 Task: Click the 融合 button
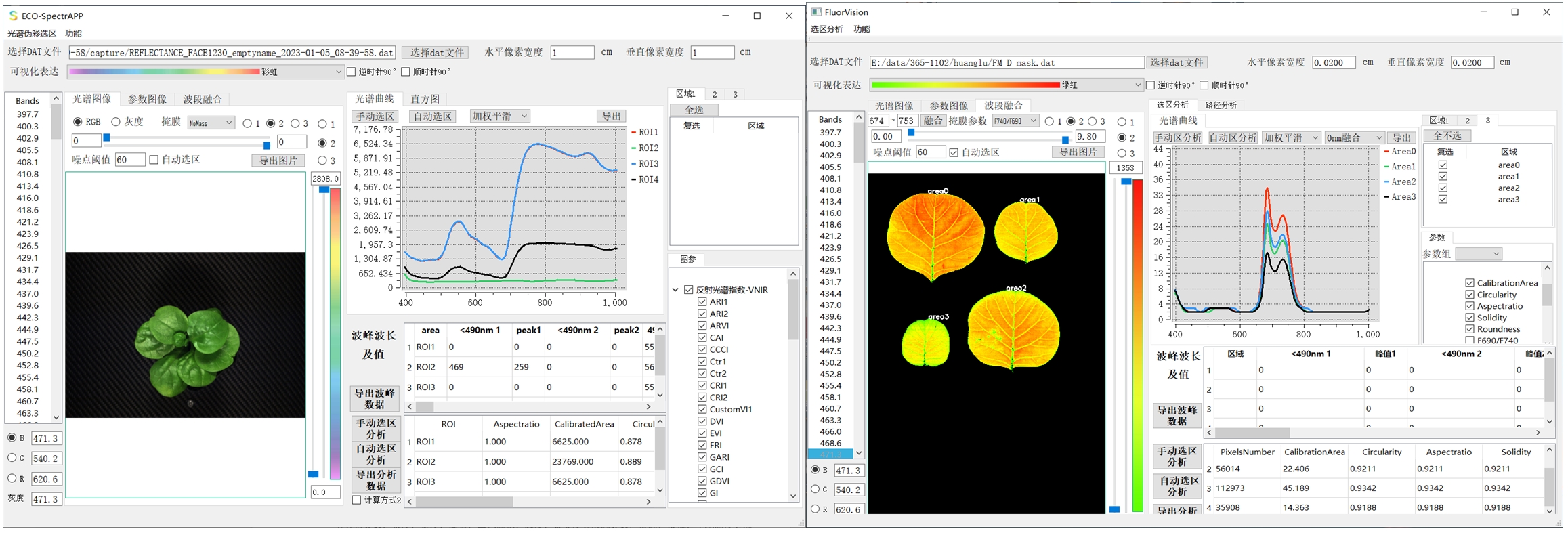[933, 121]
